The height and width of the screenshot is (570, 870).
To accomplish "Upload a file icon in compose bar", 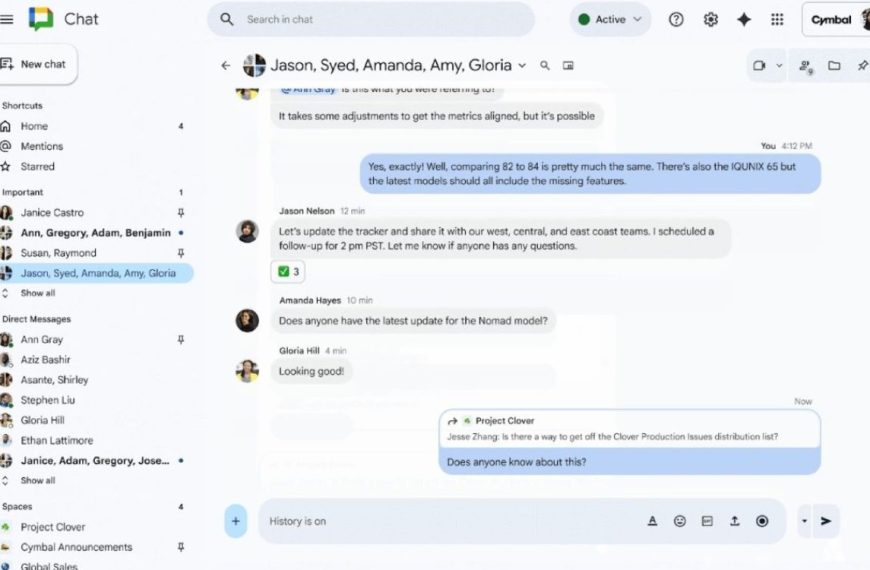I will 735,521.
